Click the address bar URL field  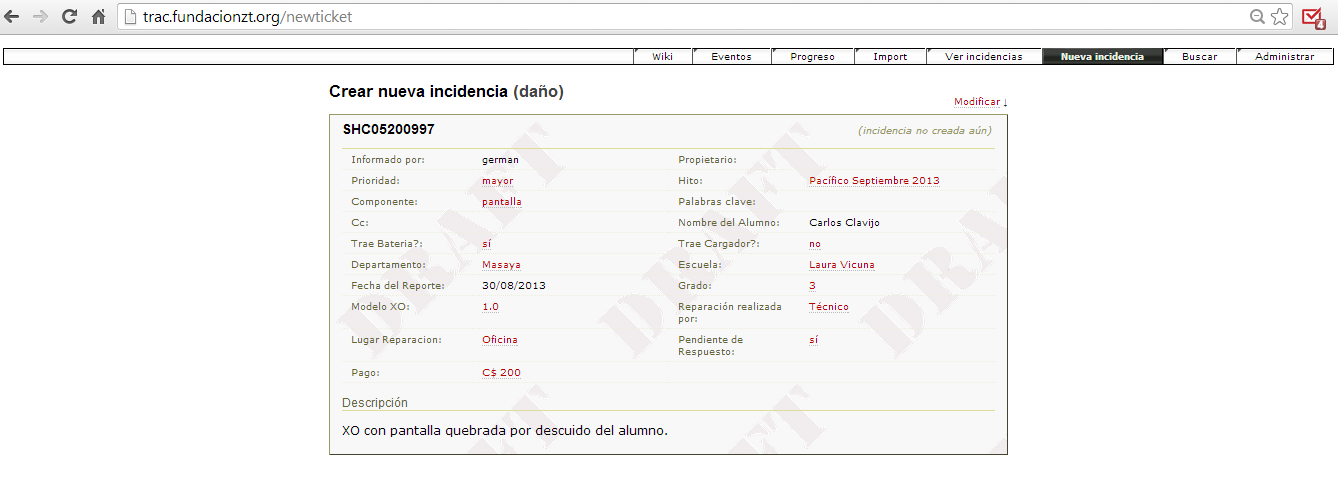click(680, 17)
